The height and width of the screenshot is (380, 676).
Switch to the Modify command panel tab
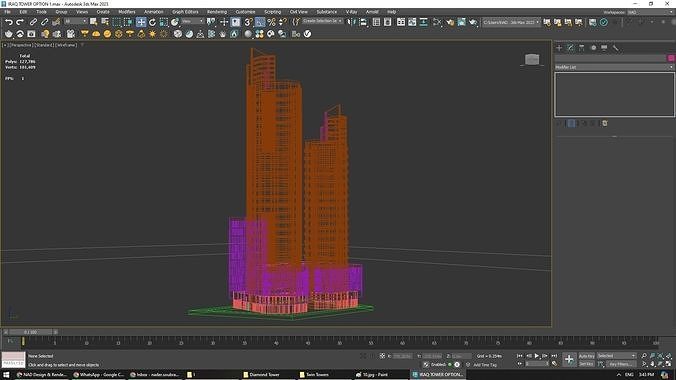[x=570, y=48]
